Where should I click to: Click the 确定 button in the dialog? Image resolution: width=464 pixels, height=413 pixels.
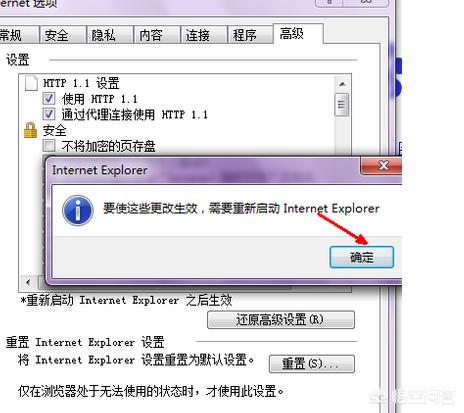pos(362,257)
